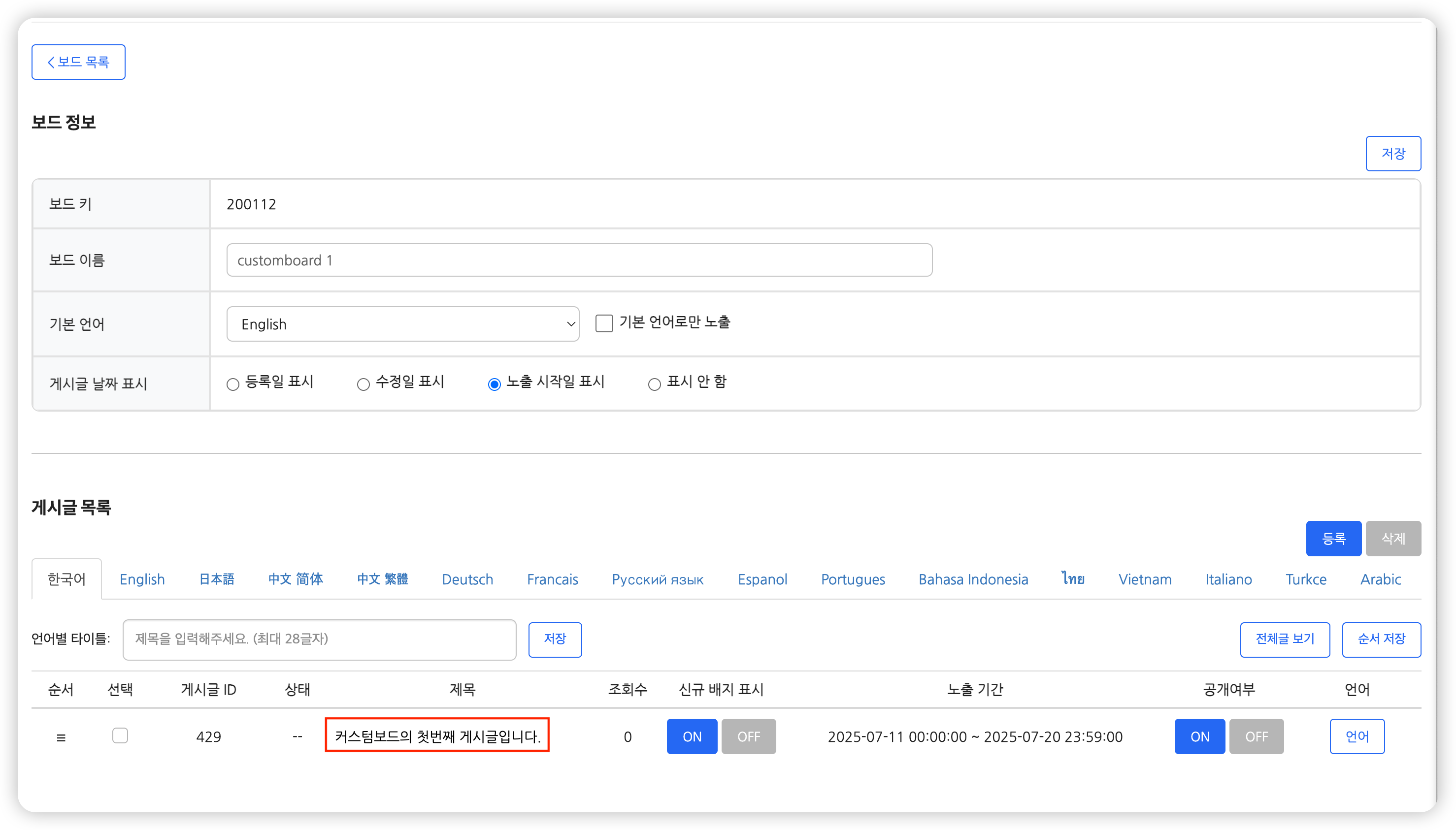Viewport: 1456px width, 830px height.
Task: Click the blue 등록 button
Action: coord(1333,538)
